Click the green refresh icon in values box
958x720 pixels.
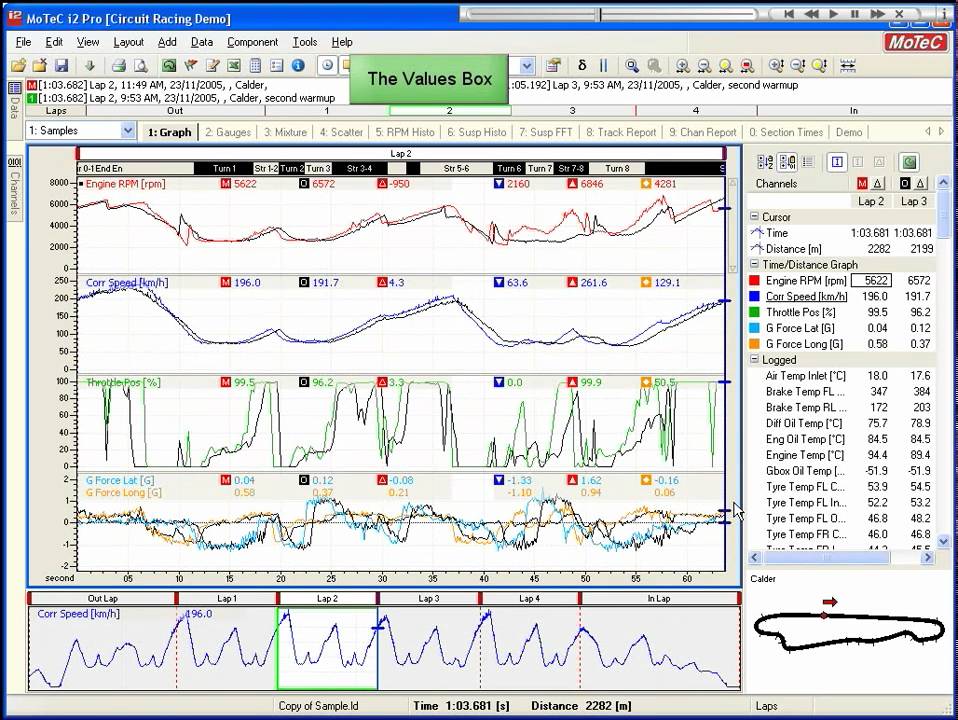point(909,162)
